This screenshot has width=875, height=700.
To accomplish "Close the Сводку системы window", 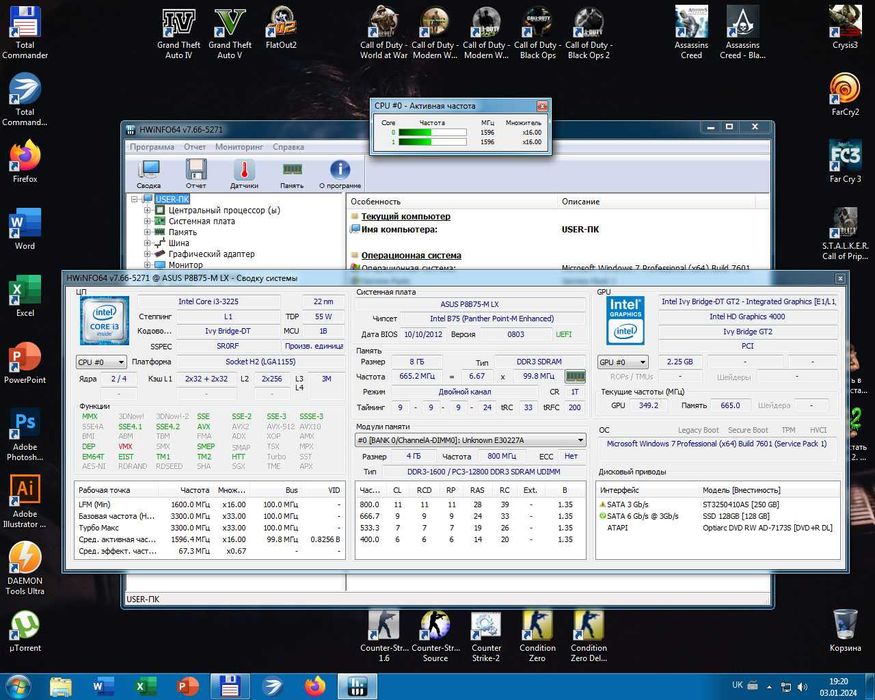I will [x=840, y=278].
